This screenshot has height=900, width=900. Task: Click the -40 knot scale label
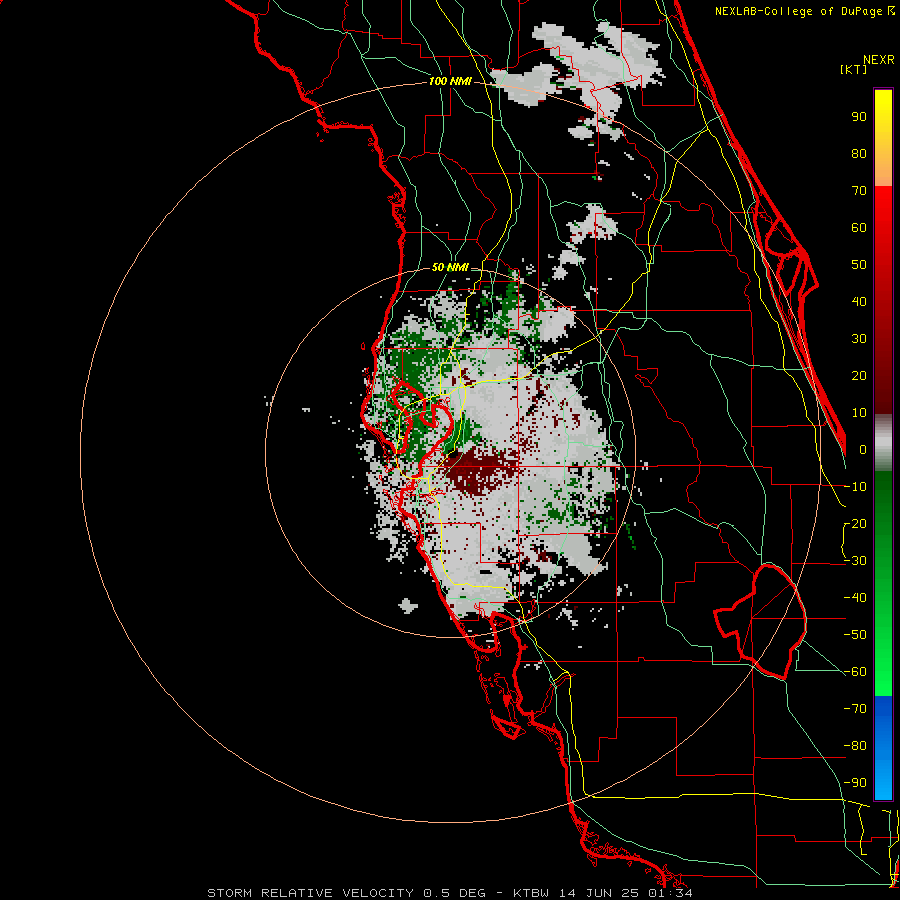click(855, 598)
